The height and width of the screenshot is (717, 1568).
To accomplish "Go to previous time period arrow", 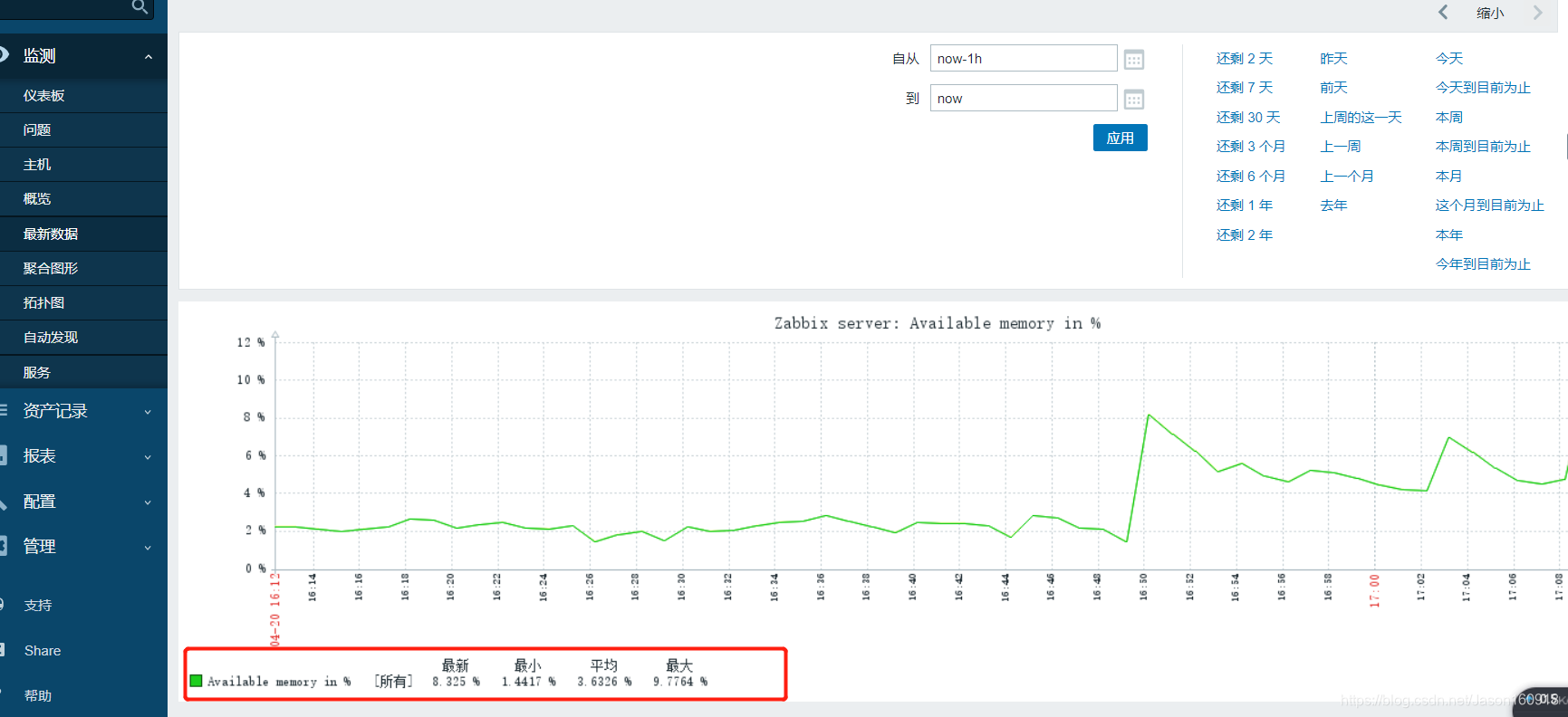I will click(1443, 12).
